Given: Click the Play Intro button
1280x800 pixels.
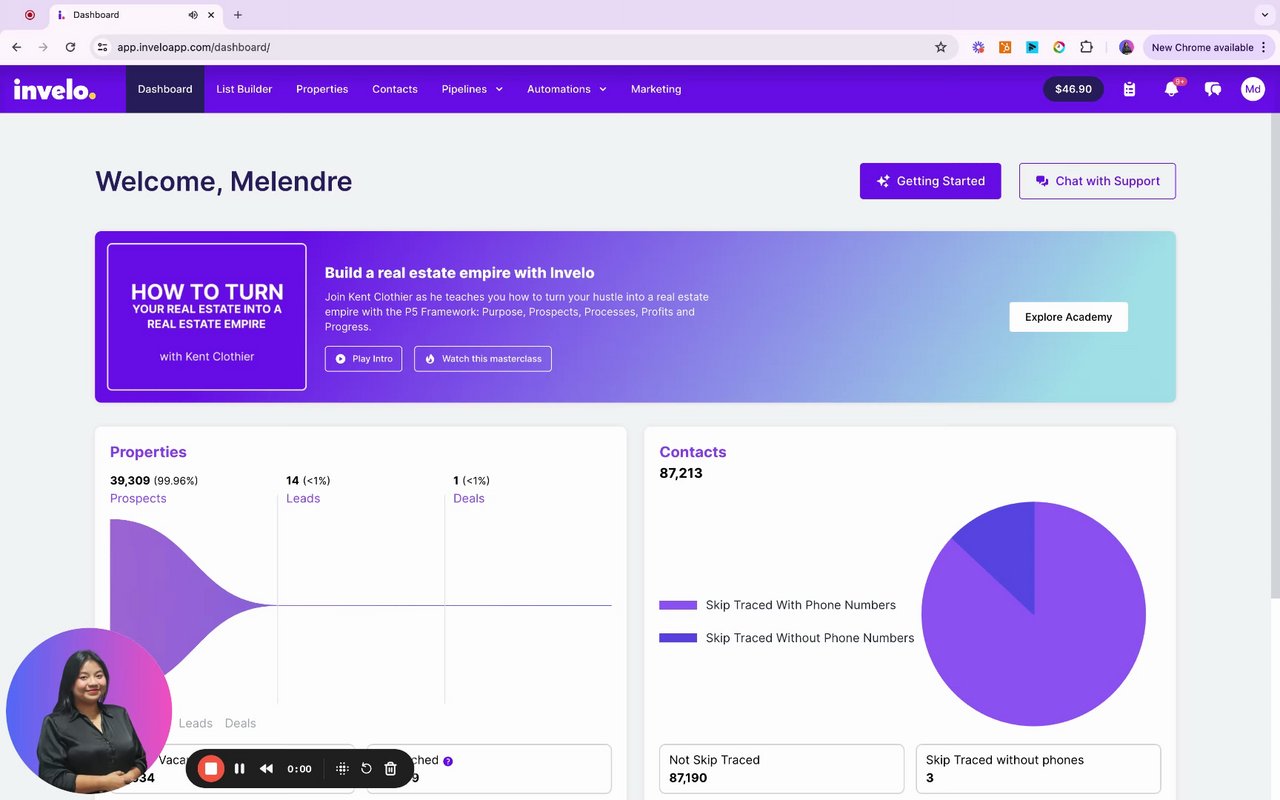Looking at the screenshot, I should tap(364, 359).
